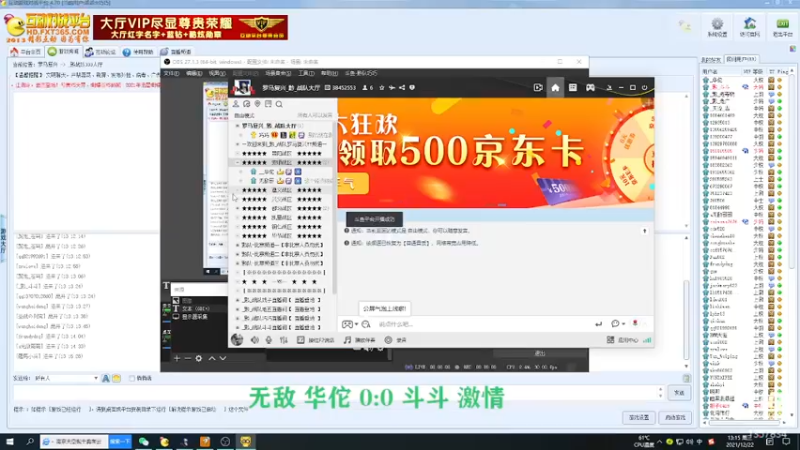
Task: Favorite the YY channel with star icon
Action: point(382,88)
